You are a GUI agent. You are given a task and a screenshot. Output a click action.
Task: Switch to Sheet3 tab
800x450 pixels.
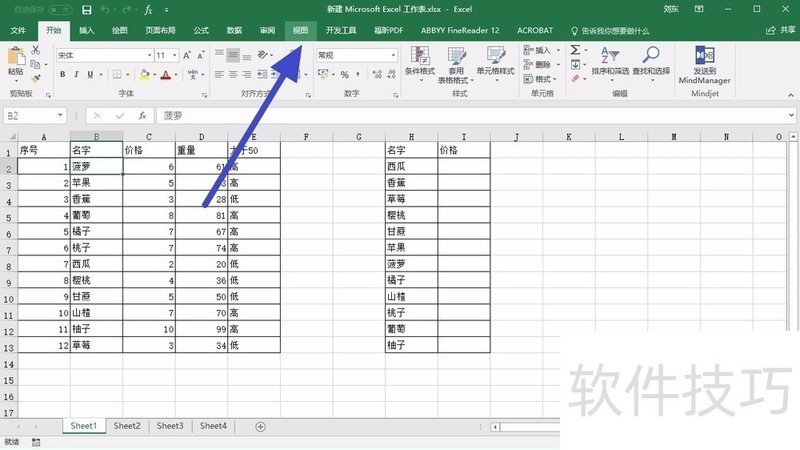click(170, 426)
